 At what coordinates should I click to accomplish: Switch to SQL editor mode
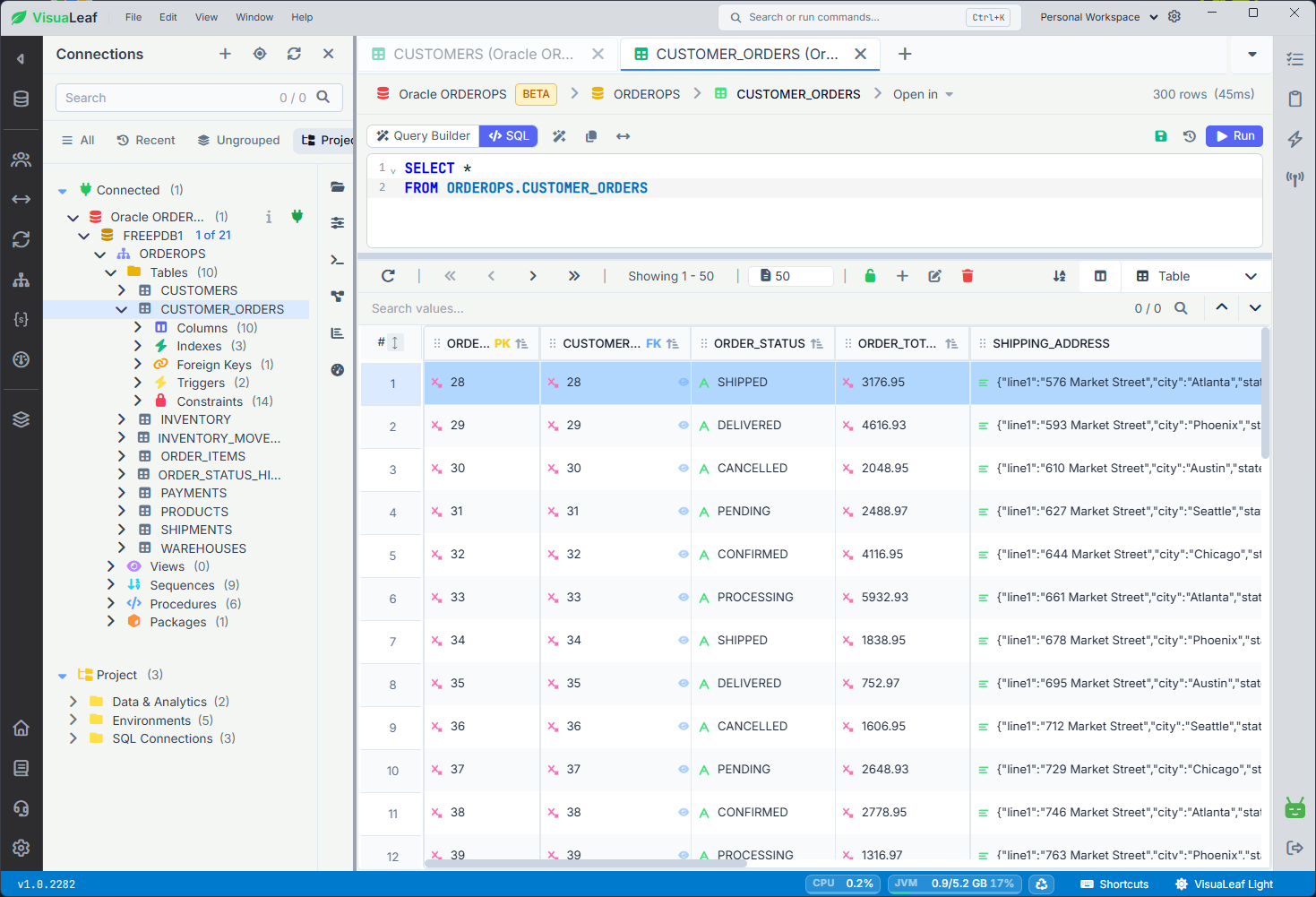(509, 136)
